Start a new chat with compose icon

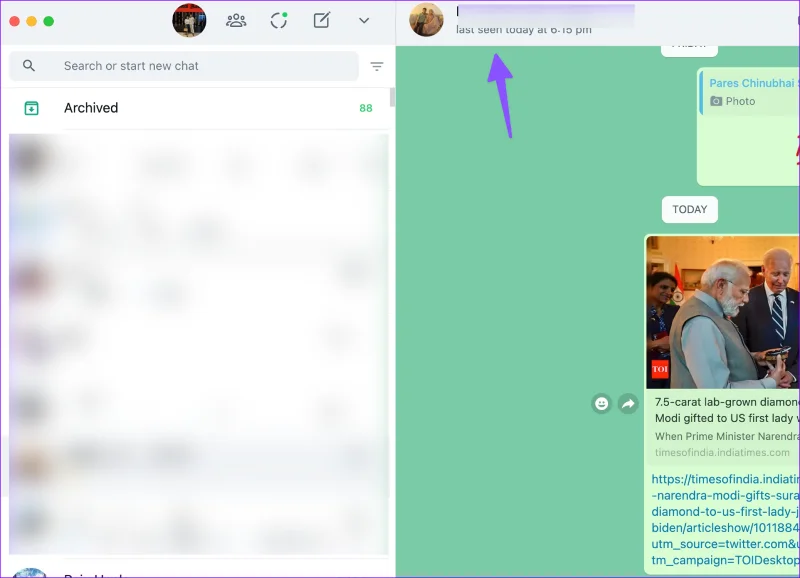point(321,20)
